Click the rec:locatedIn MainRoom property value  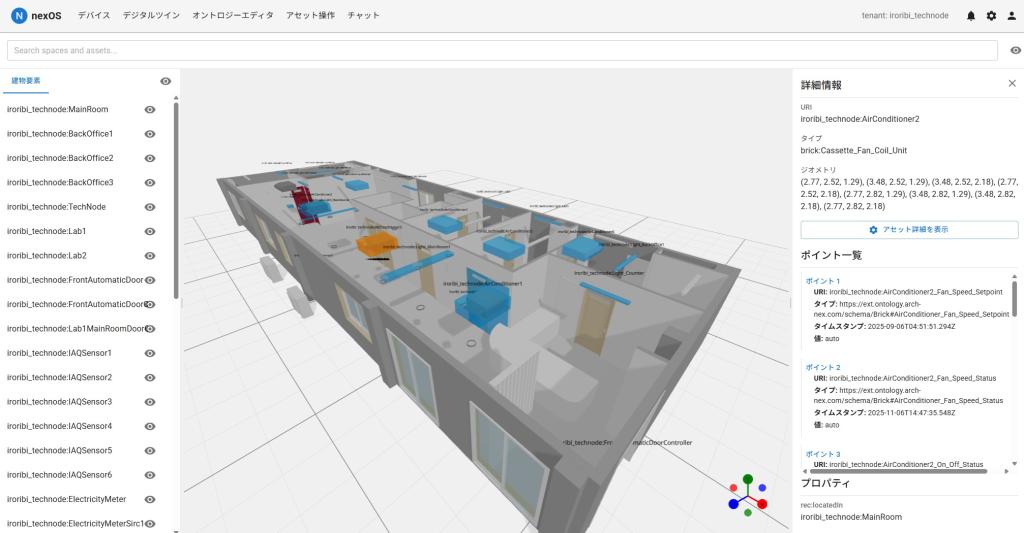click(x=851, y=517)
